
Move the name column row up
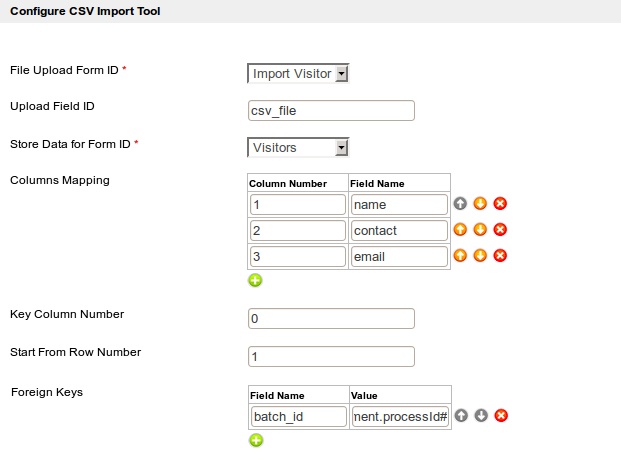[x=460, y=204]
